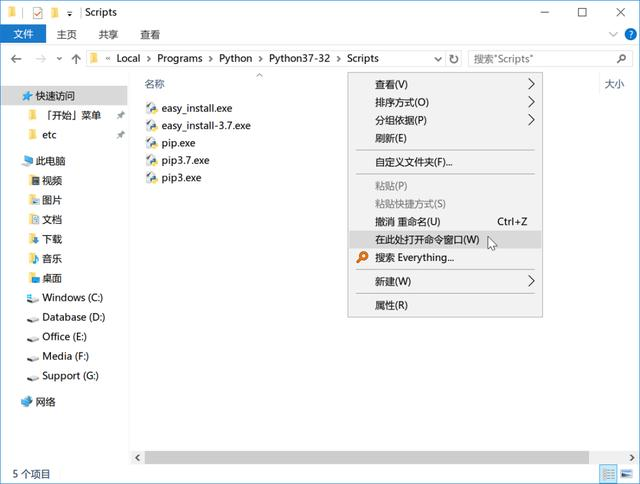Click the horizontal scrollbar right arrow
640x484 pixels.
[x=632, y=457]
